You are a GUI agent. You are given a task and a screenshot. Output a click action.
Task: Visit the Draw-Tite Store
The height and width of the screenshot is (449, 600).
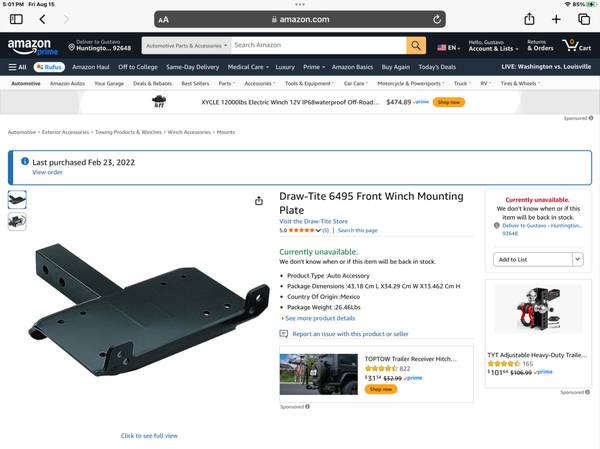click(x=313, y=221)
